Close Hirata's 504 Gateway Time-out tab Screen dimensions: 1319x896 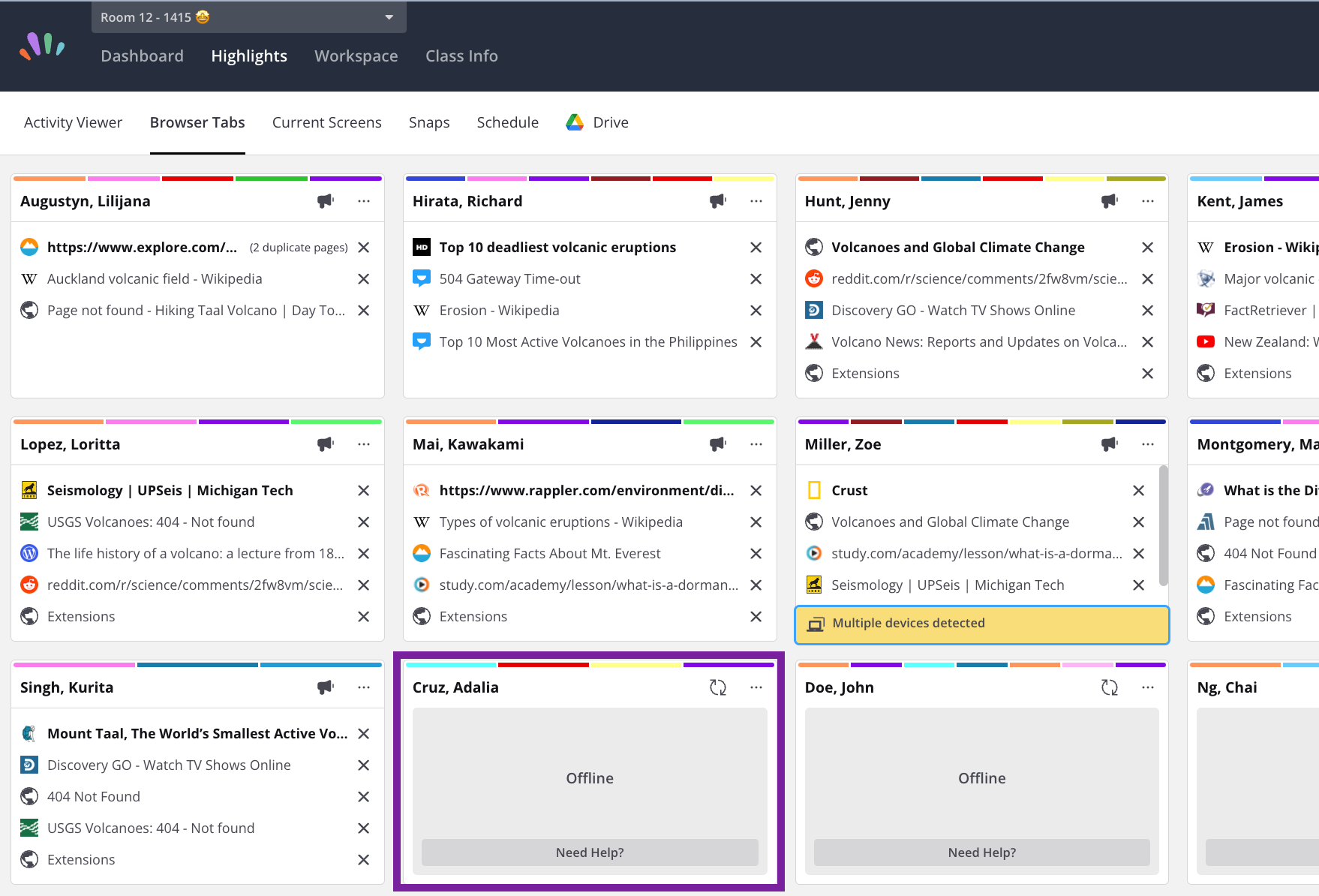756,279
